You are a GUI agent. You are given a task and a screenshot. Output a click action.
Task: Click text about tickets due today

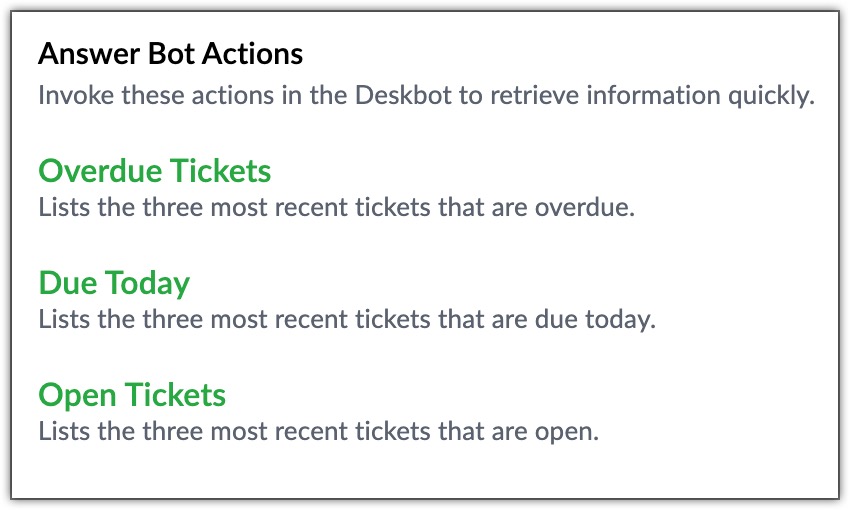coord(347,320)
